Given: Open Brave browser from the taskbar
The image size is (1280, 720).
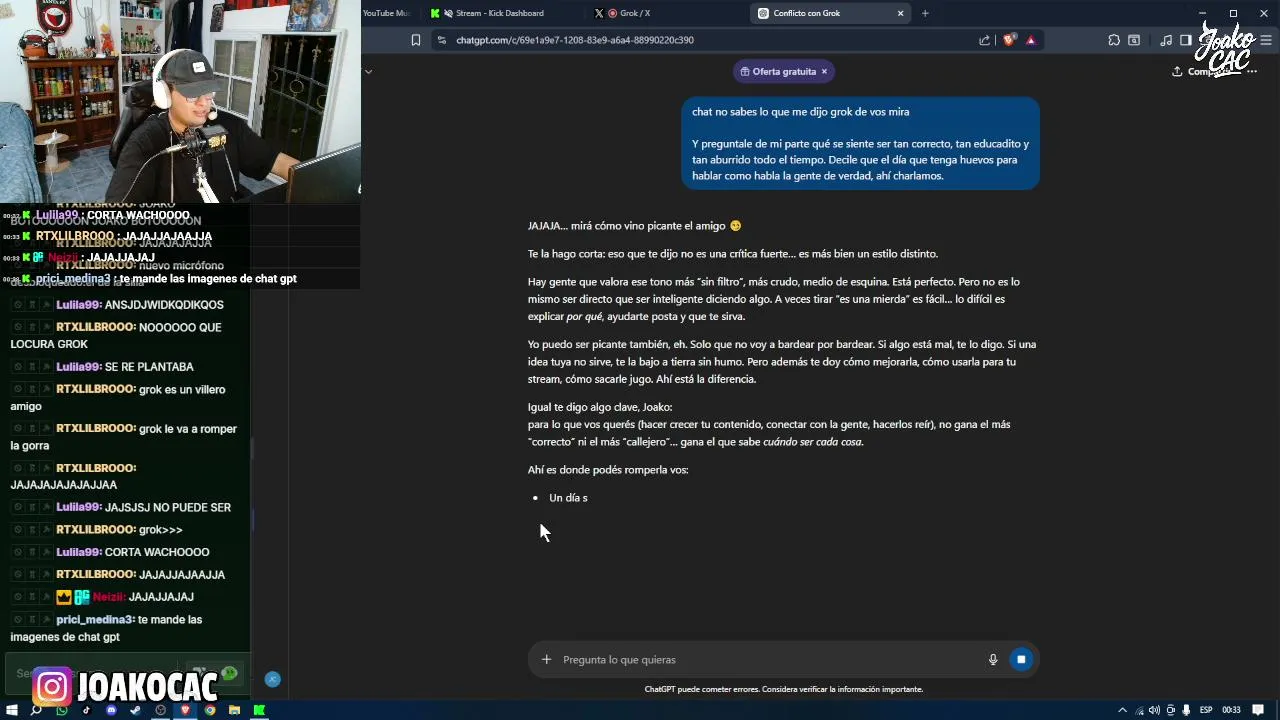Looking at the screenshot, I should coord(185,710).
